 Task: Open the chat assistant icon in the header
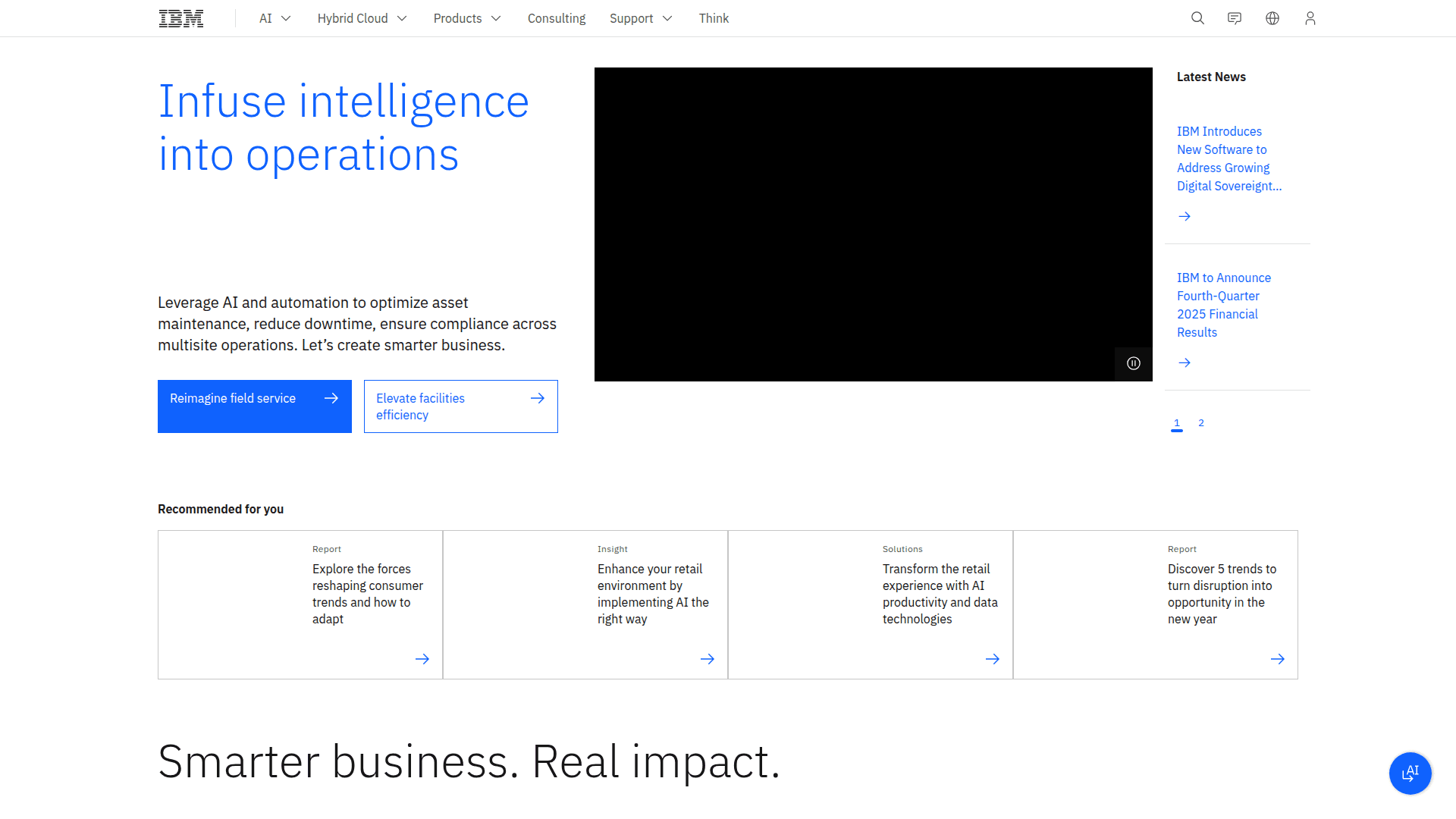(1235, 17)
